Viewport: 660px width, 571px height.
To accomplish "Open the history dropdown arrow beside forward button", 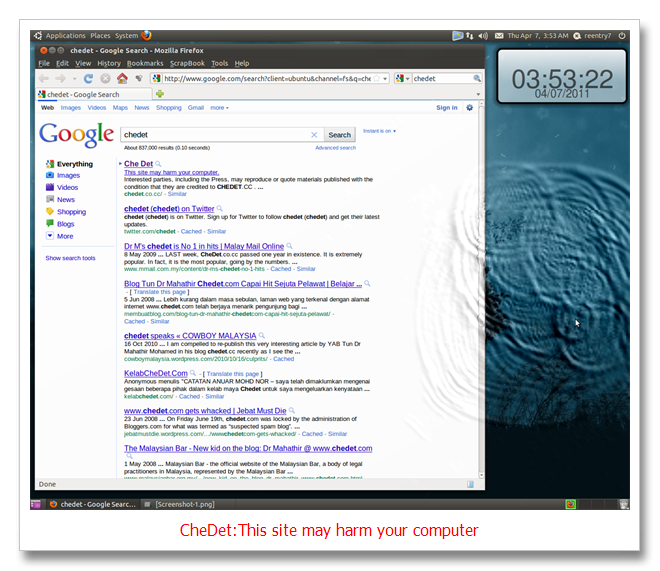I will (x=74, y=79).
